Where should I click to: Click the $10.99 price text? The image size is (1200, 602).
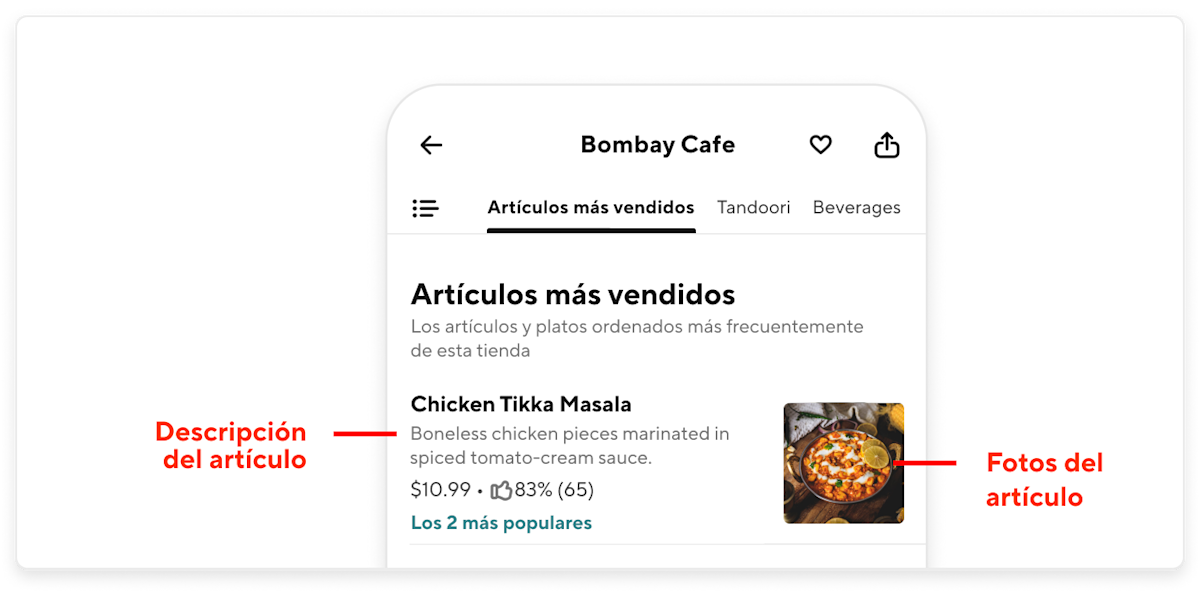[x=441, y=490]
